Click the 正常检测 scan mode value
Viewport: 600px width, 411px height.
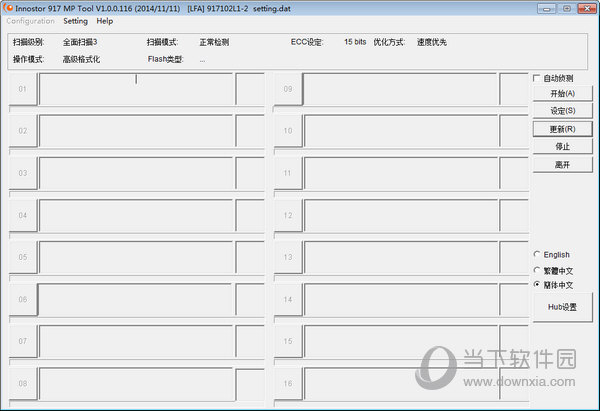point(214,42)
